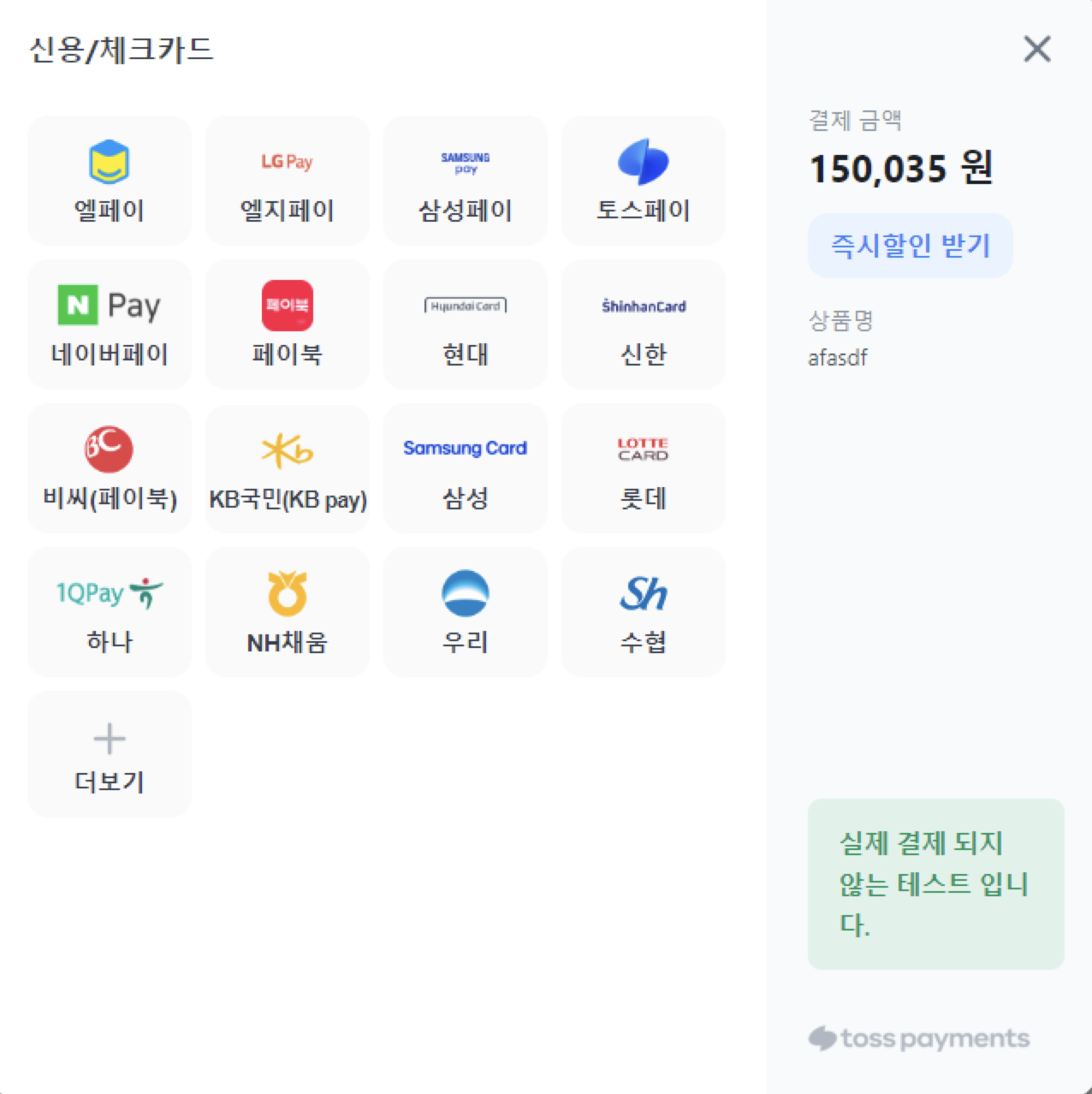The width and height of the screenshot is (1092, 1094).
Task: Choose NH Chaeum (NH채움) card
Action: [288, 612]
